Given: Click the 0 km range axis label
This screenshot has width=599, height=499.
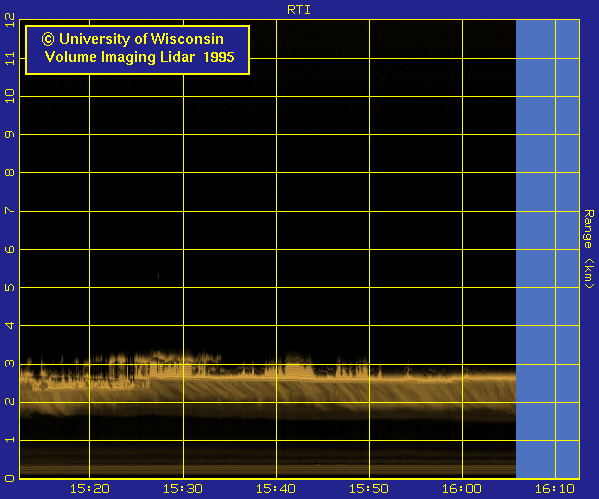Looking at the screenshot, I should [10, 478].
